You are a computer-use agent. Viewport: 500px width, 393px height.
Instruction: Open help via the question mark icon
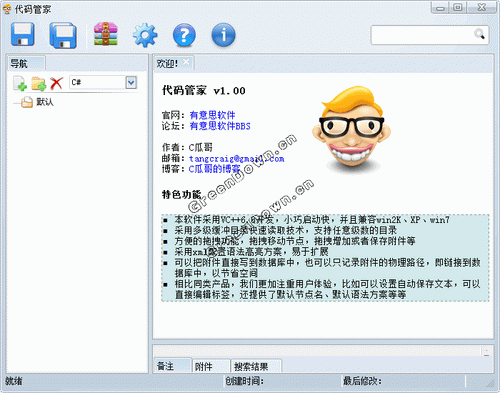click(184, 35)
